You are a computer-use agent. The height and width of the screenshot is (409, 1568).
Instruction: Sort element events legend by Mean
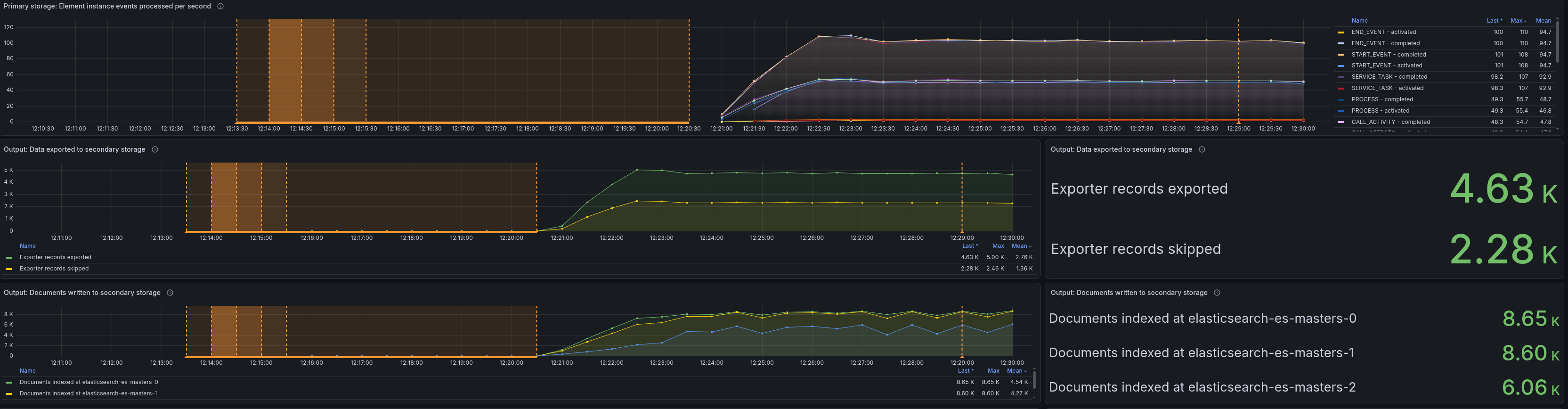(x=1543, y=21)
